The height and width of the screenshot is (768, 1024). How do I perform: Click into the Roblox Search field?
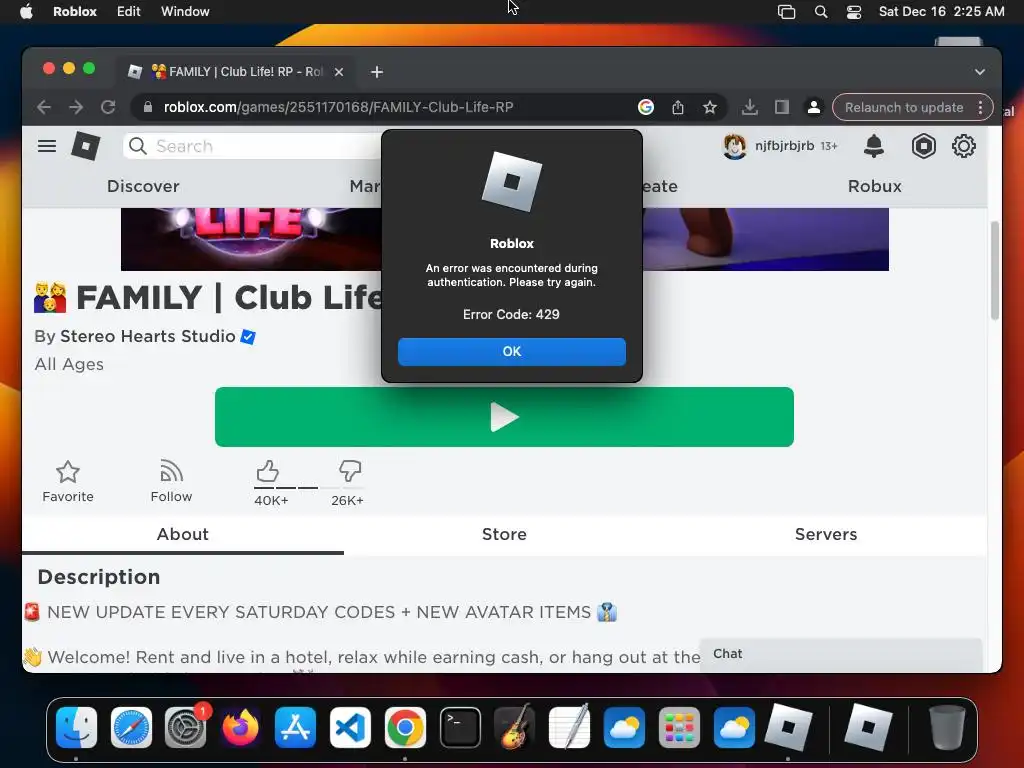click(261, 146)
